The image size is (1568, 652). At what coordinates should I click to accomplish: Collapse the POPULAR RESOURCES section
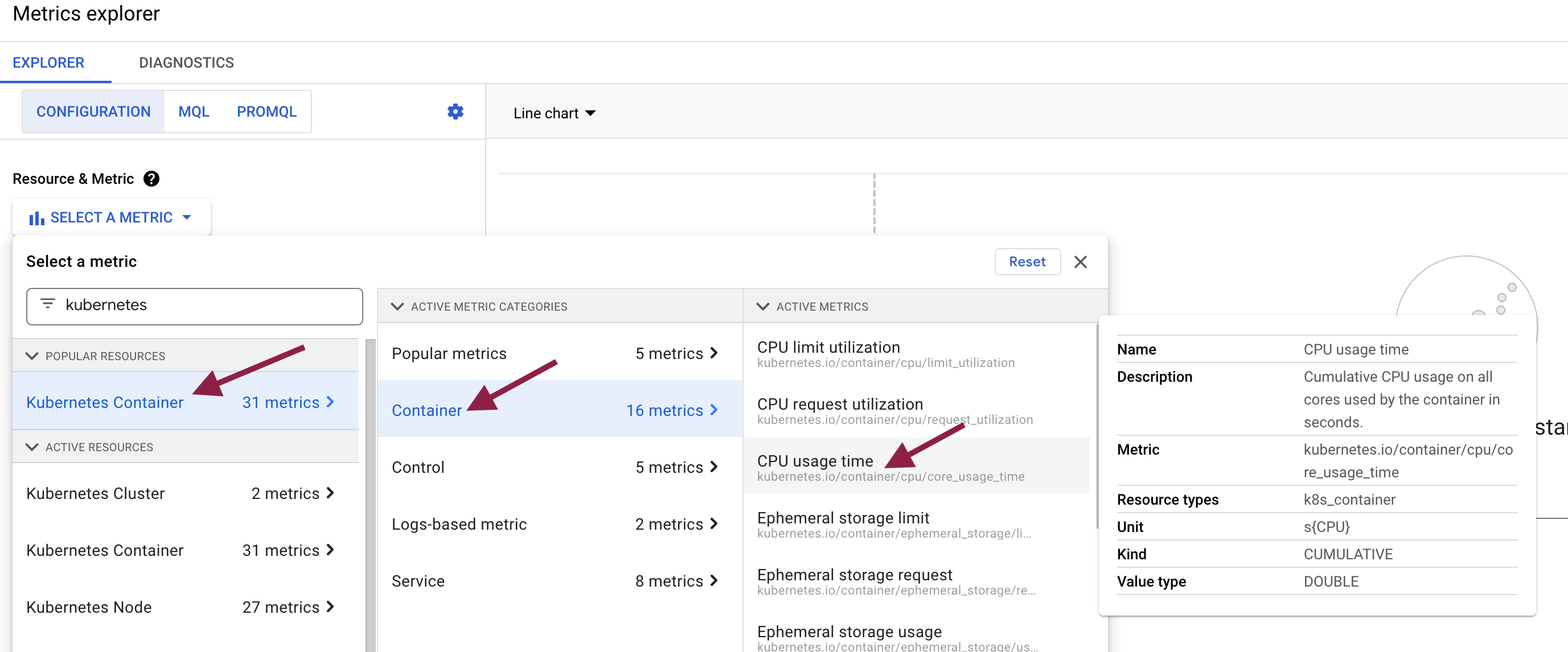[32, 356]
